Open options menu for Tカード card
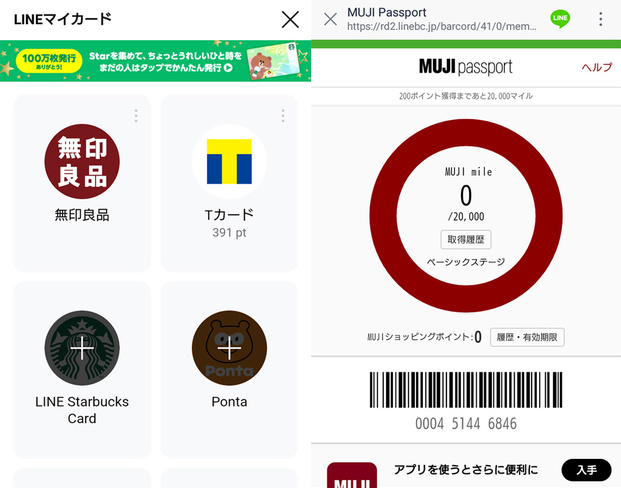 (x=283, y=116)
